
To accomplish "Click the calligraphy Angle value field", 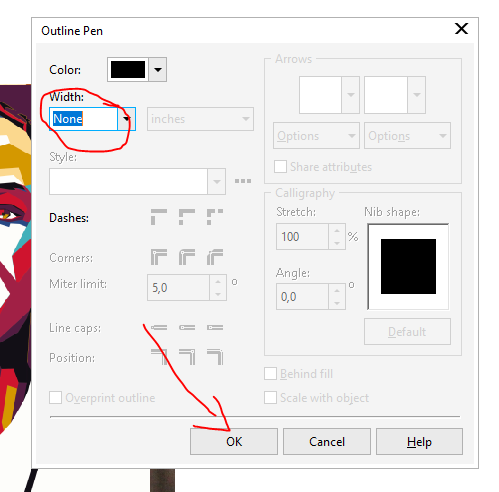I will pos(302,297).
